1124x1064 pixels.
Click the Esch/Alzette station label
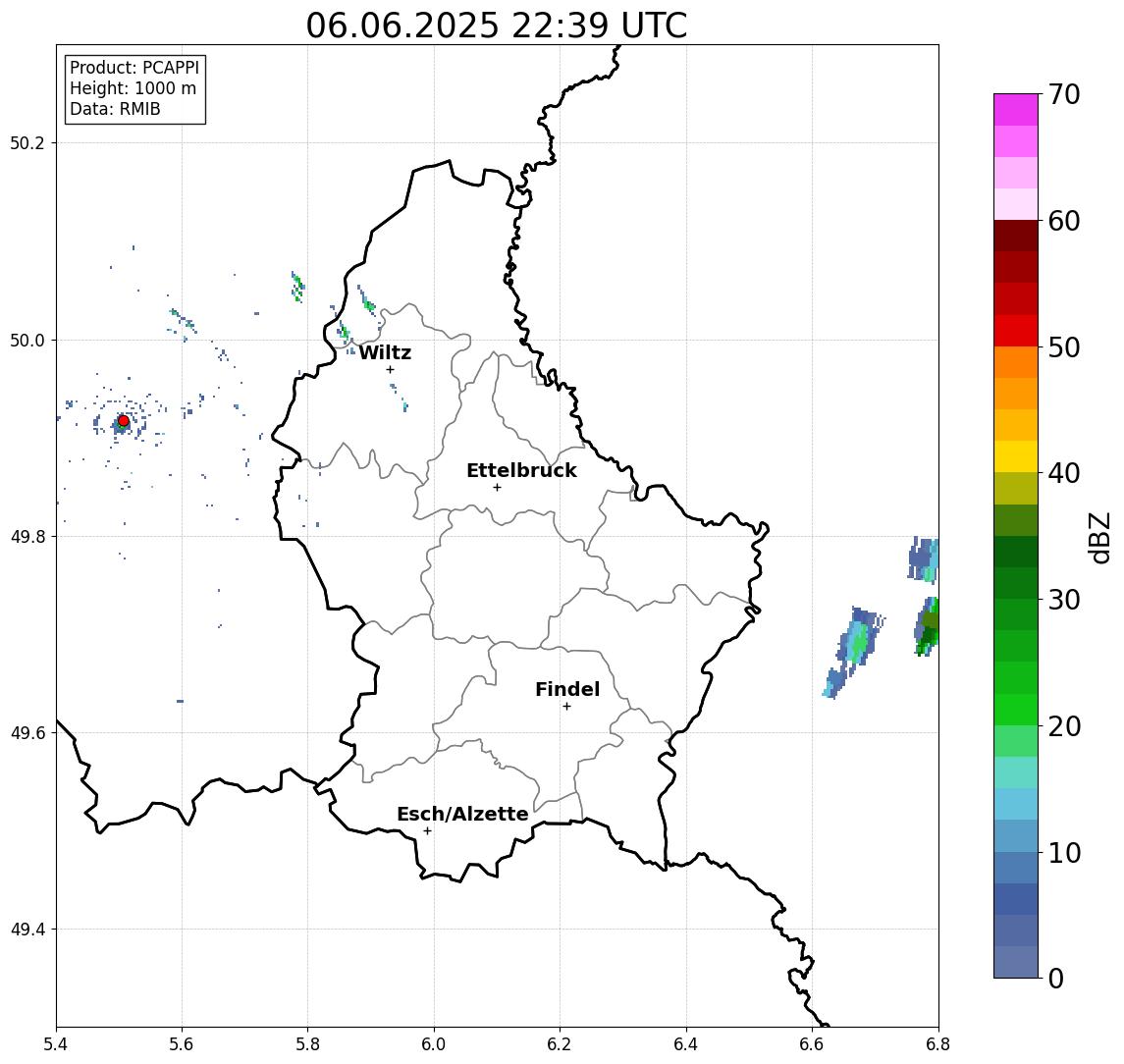click(x=462, y=814)
